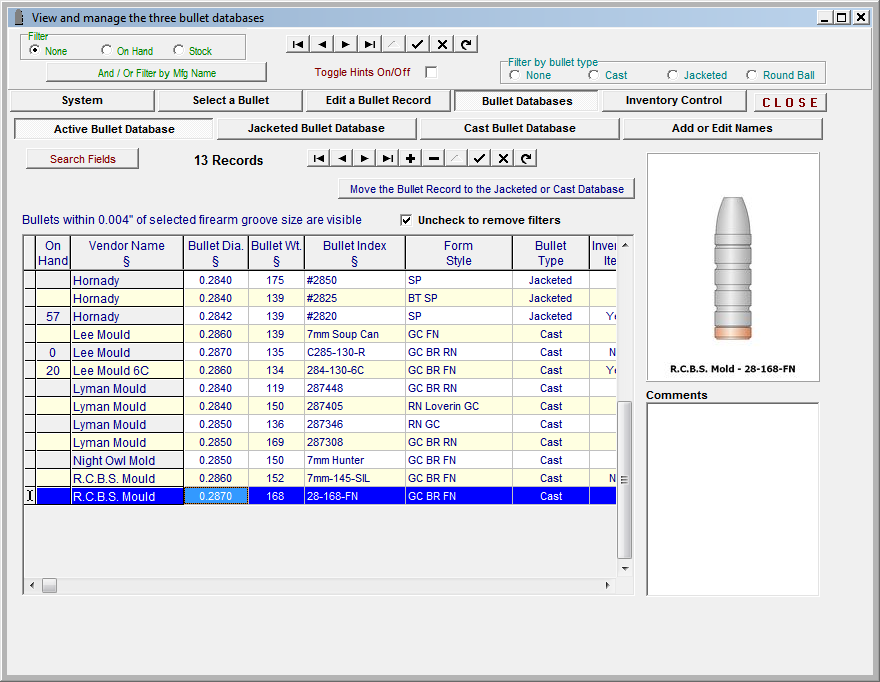Open the Inventory Control tab

pyautogui.click(x=673, y=100)
